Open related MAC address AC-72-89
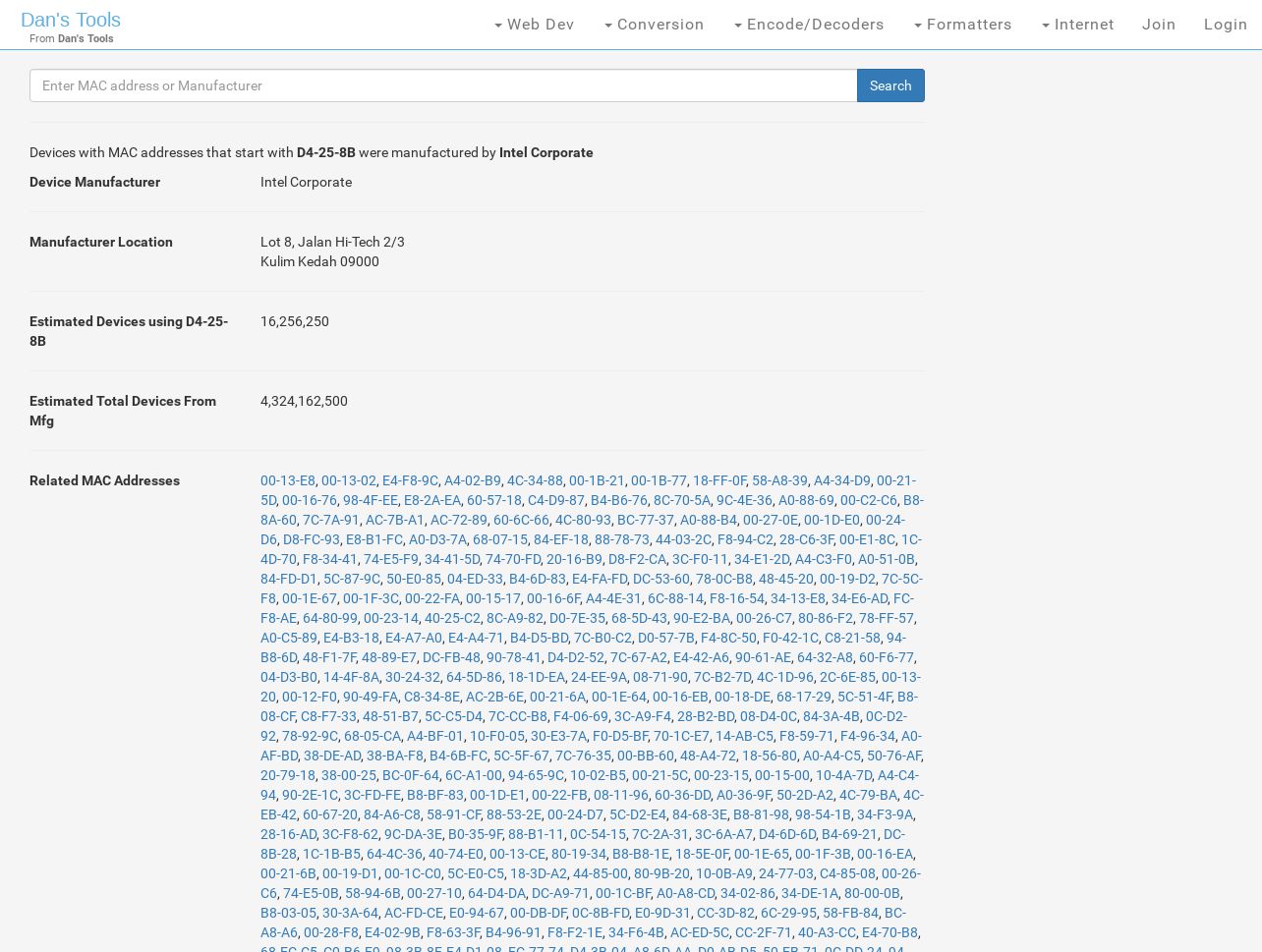The height and width of the screenshot is (952, 1262). click(459, 520)
